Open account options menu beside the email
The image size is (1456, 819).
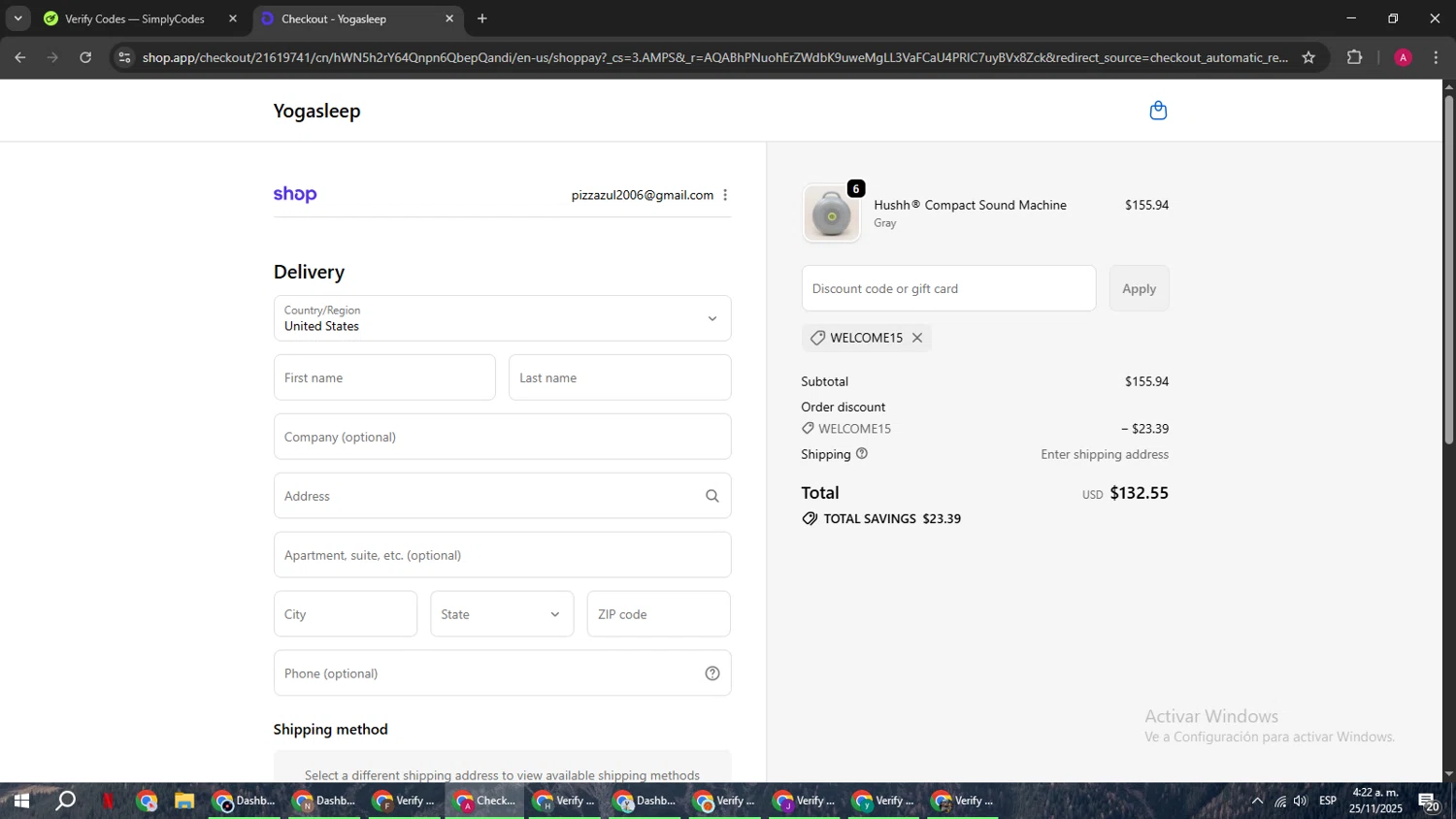pos(725,195)
